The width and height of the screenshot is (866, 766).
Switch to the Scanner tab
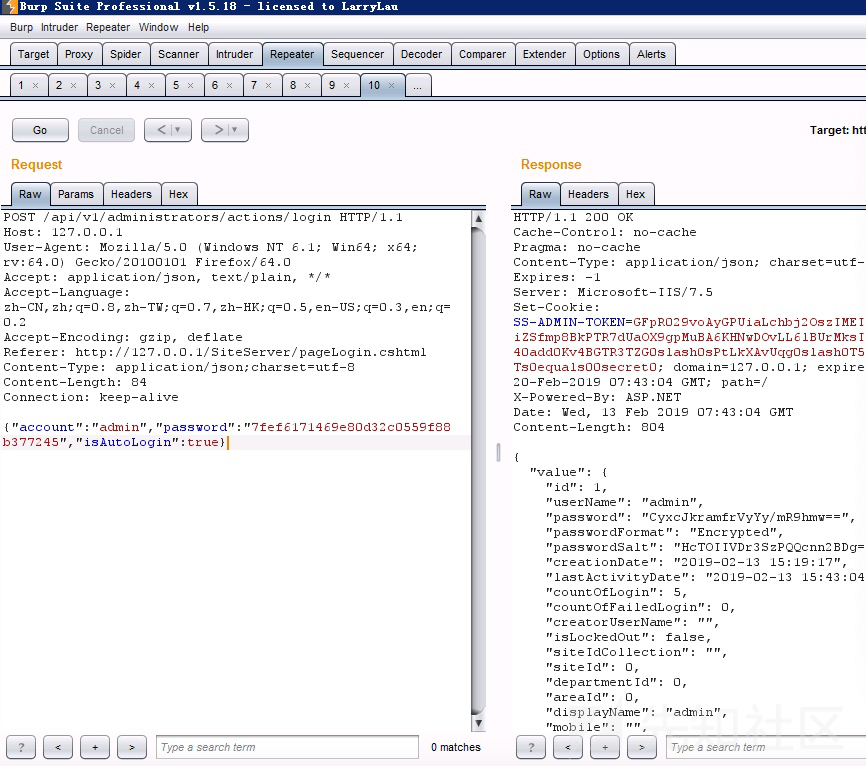tap(178, 54)
